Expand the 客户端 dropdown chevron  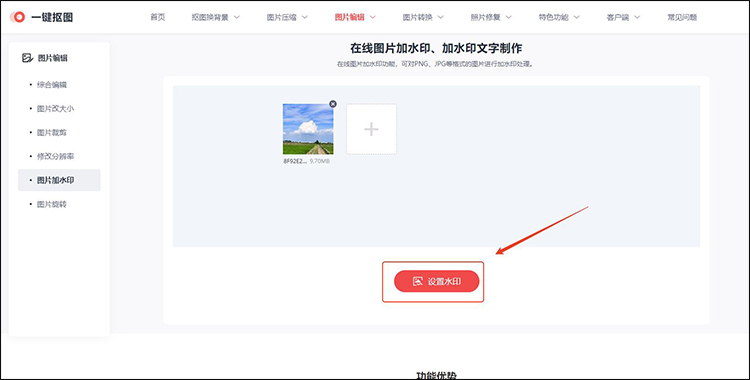(637, 17)
